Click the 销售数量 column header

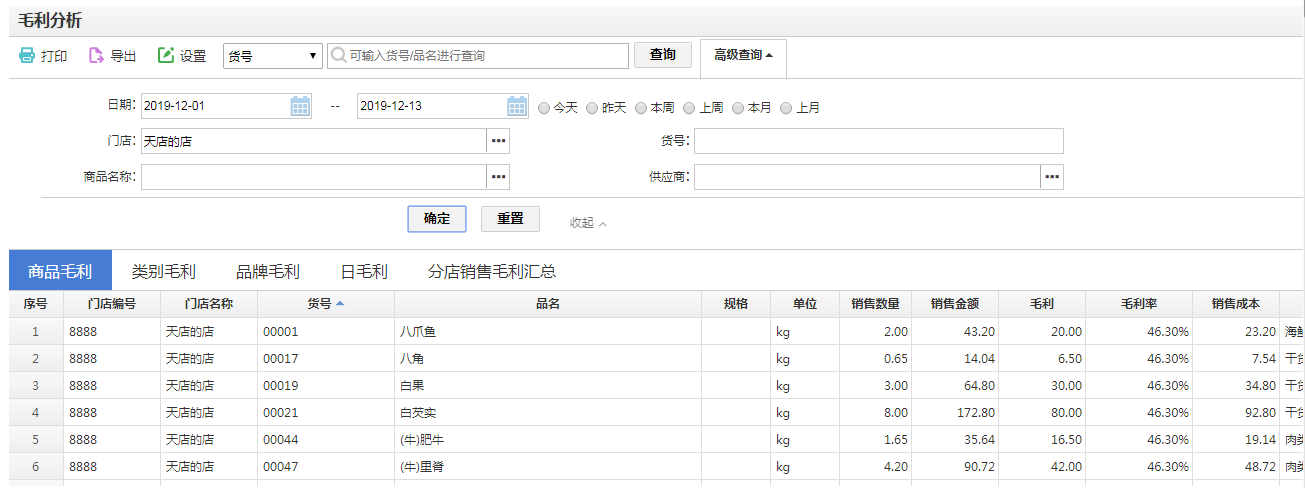click(x=875, y=304)
